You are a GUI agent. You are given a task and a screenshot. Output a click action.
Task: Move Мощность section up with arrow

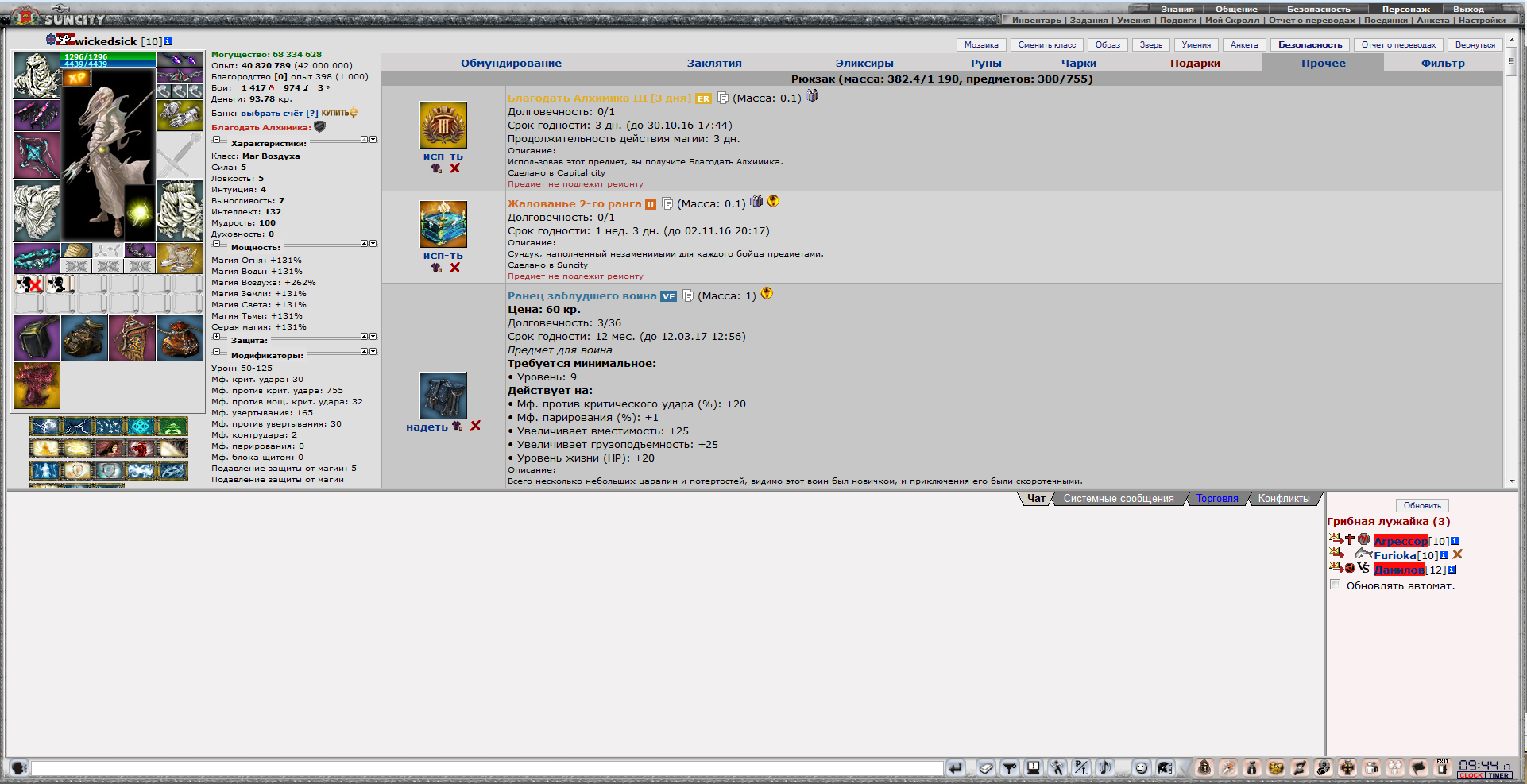tap(365, 244)
